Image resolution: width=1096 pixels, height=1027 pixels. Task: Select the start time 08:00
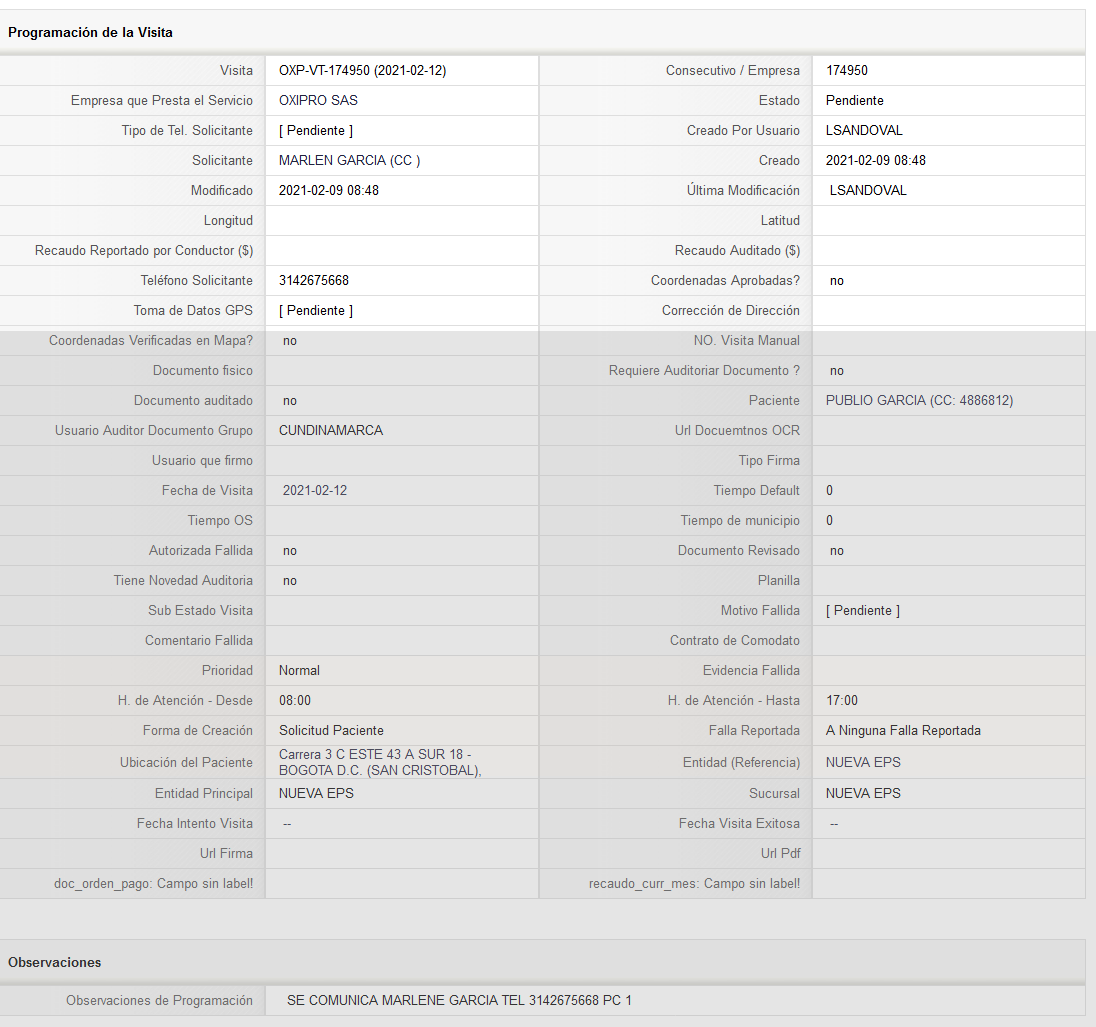click(x=295, y=702)
